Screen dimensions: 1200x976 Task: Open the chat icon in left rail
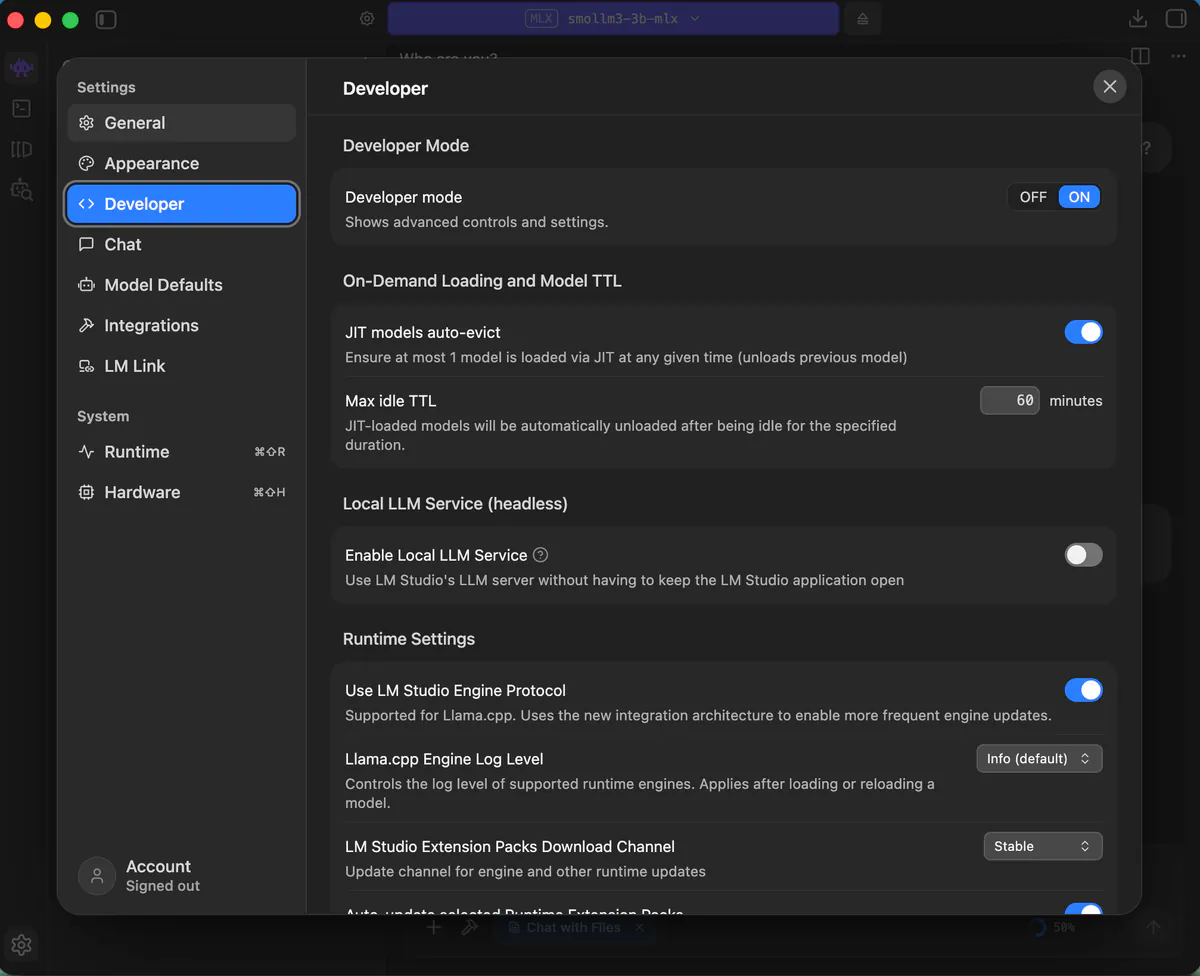[x=21, y=68]
